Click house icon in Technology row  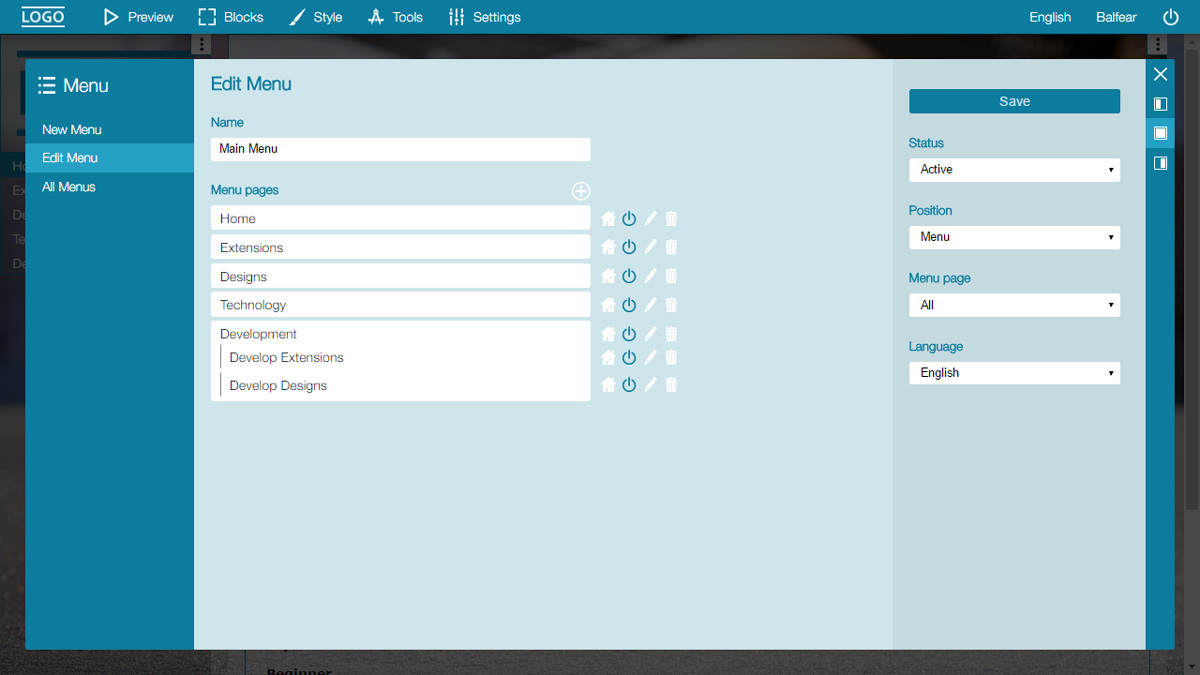[608, 305]
